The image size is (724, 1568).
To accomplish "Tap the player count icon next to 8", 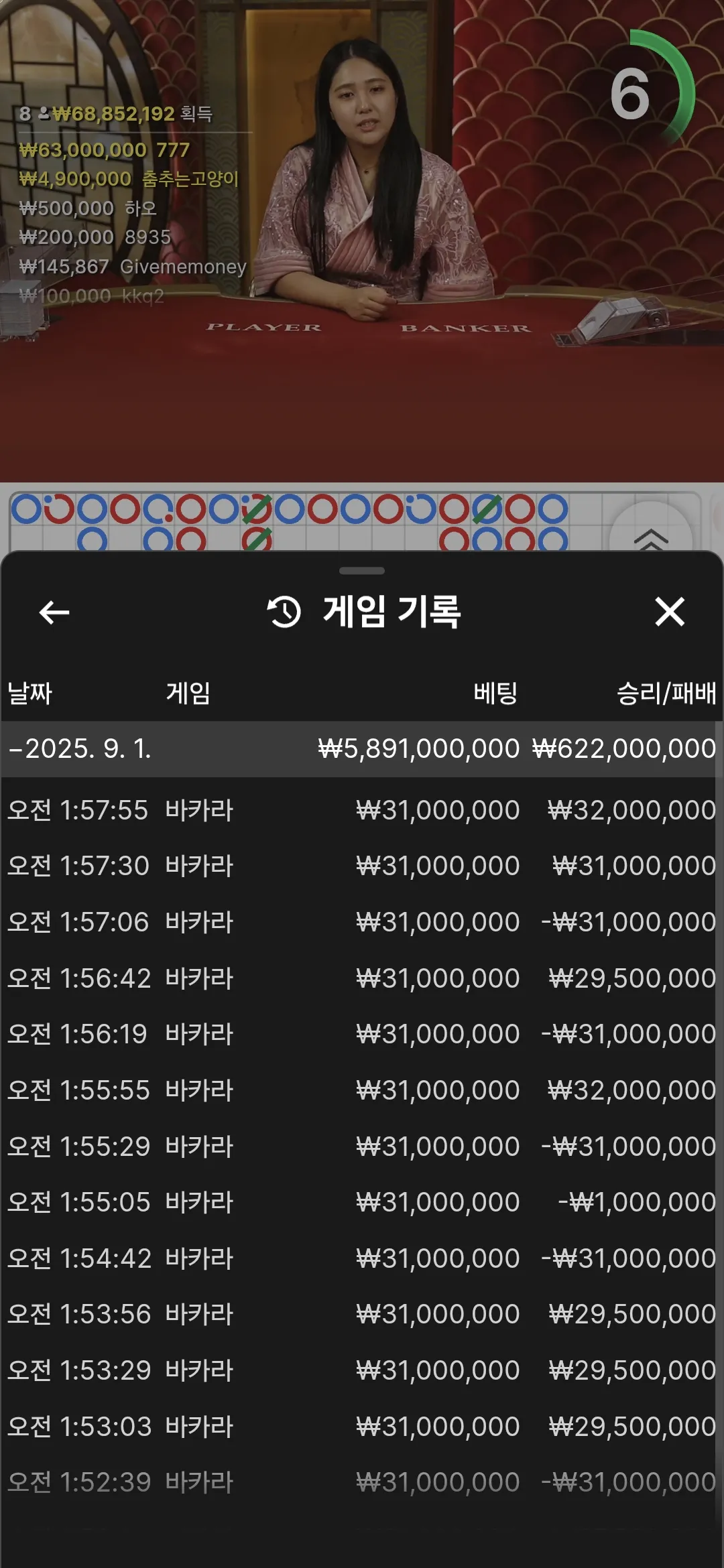I will (44, 114).
